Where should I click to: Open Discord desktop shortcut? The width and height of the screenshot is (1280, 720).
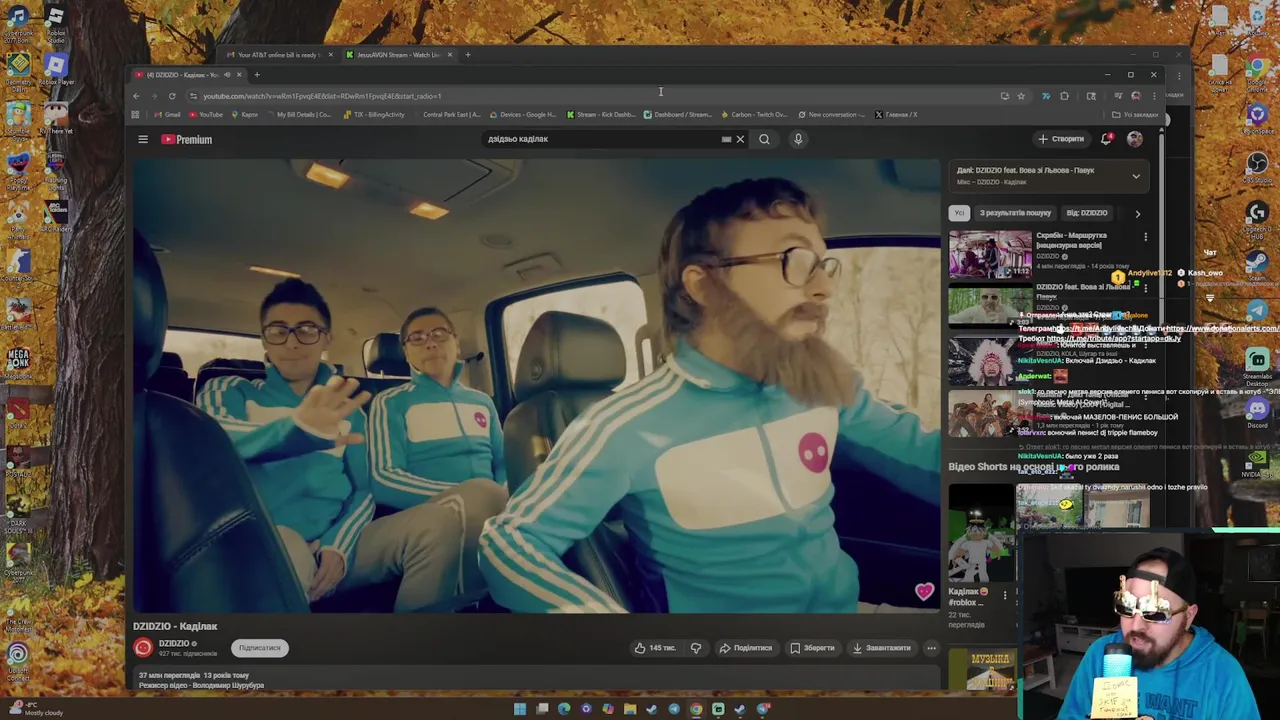click(1258, 412)
